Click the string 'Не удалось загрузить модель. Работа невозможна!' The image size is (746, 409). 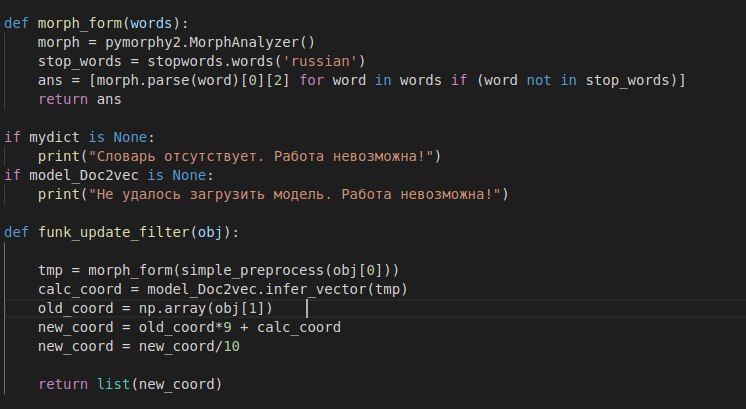(294, 195)
